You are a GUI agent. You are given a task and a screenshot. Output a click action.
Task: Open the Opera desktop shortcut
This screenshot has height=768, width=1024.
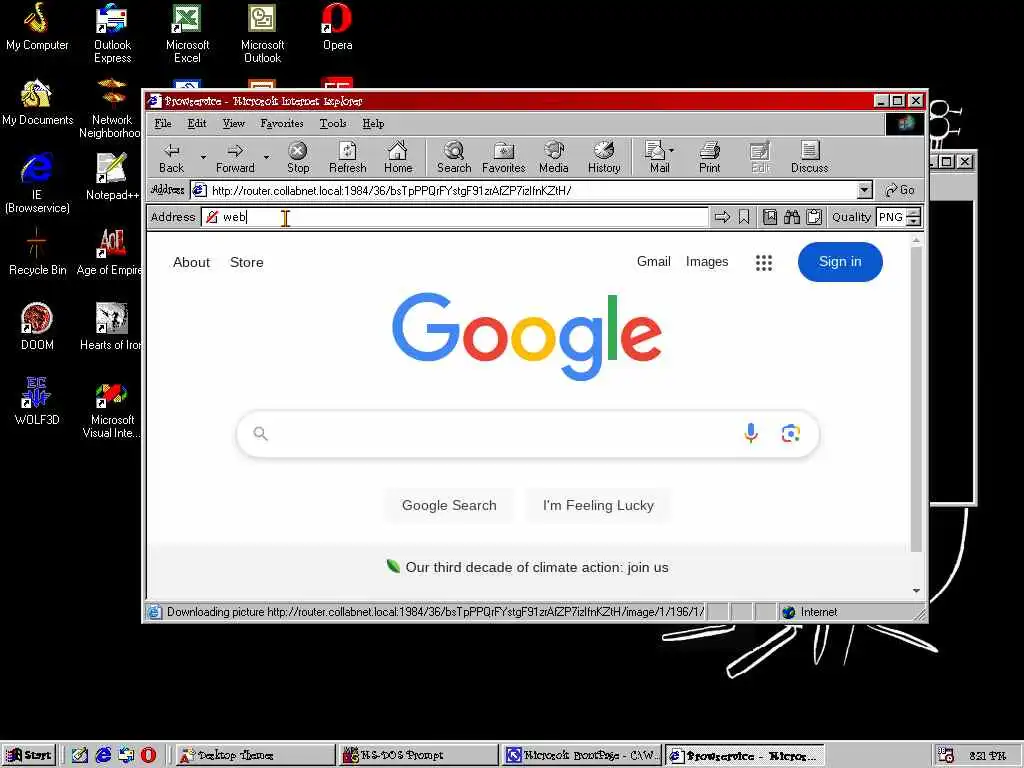pos(337,27)
